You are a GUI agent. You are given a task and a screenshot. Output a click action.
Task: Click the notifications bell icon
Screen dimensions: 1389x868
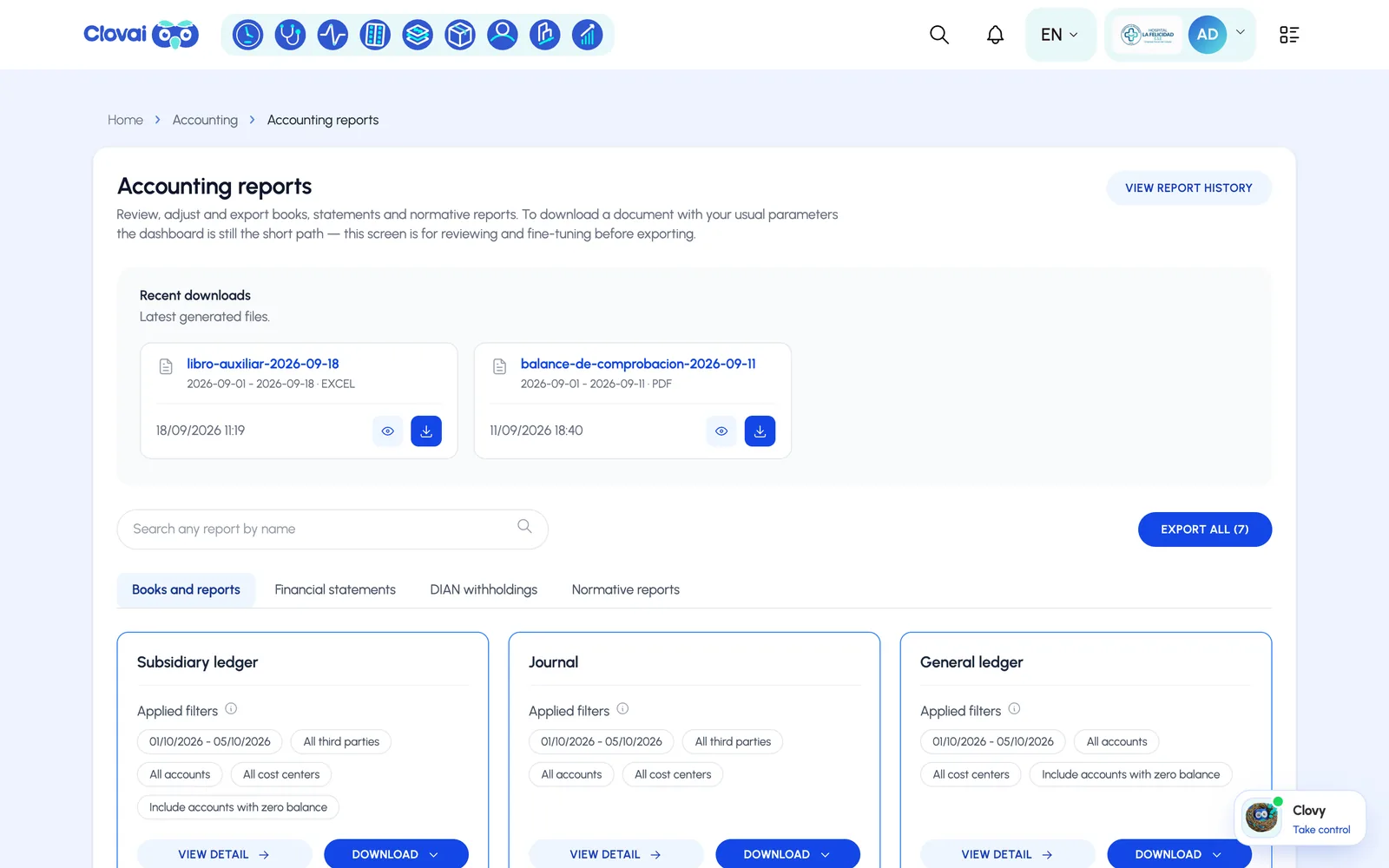(x=995, y=35)
